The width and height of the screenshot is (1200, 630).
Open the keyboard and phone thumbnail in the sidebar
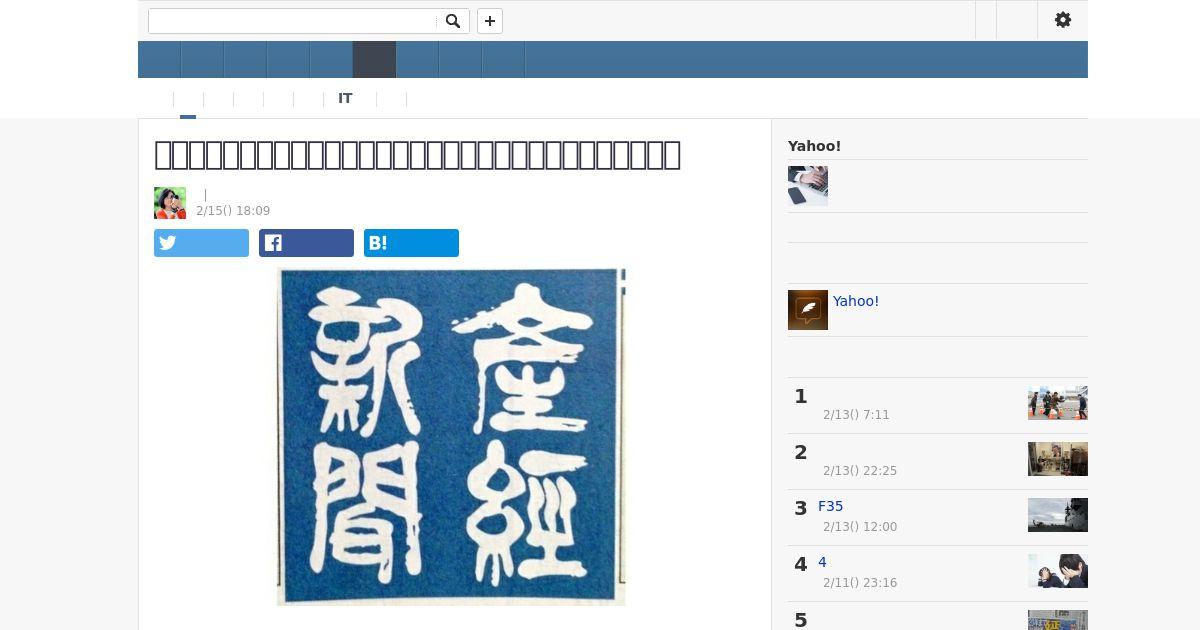(x=808, y=186)
